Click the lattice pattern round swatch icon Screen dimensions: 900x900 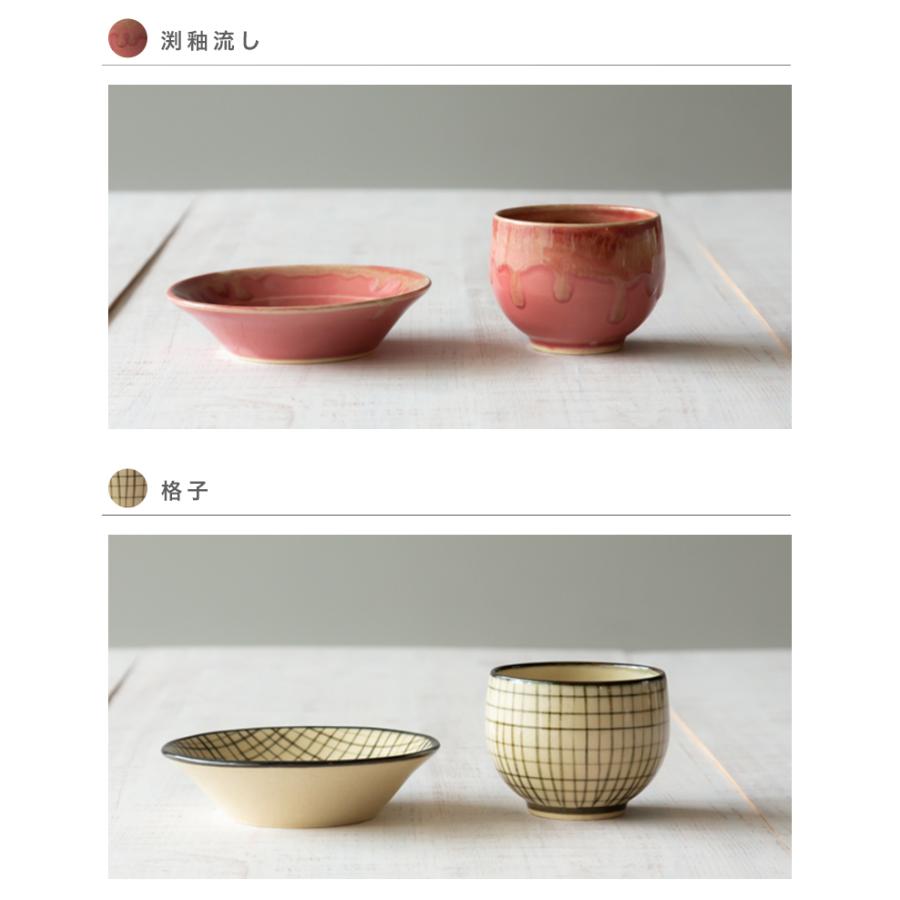[x=127, y=488]
